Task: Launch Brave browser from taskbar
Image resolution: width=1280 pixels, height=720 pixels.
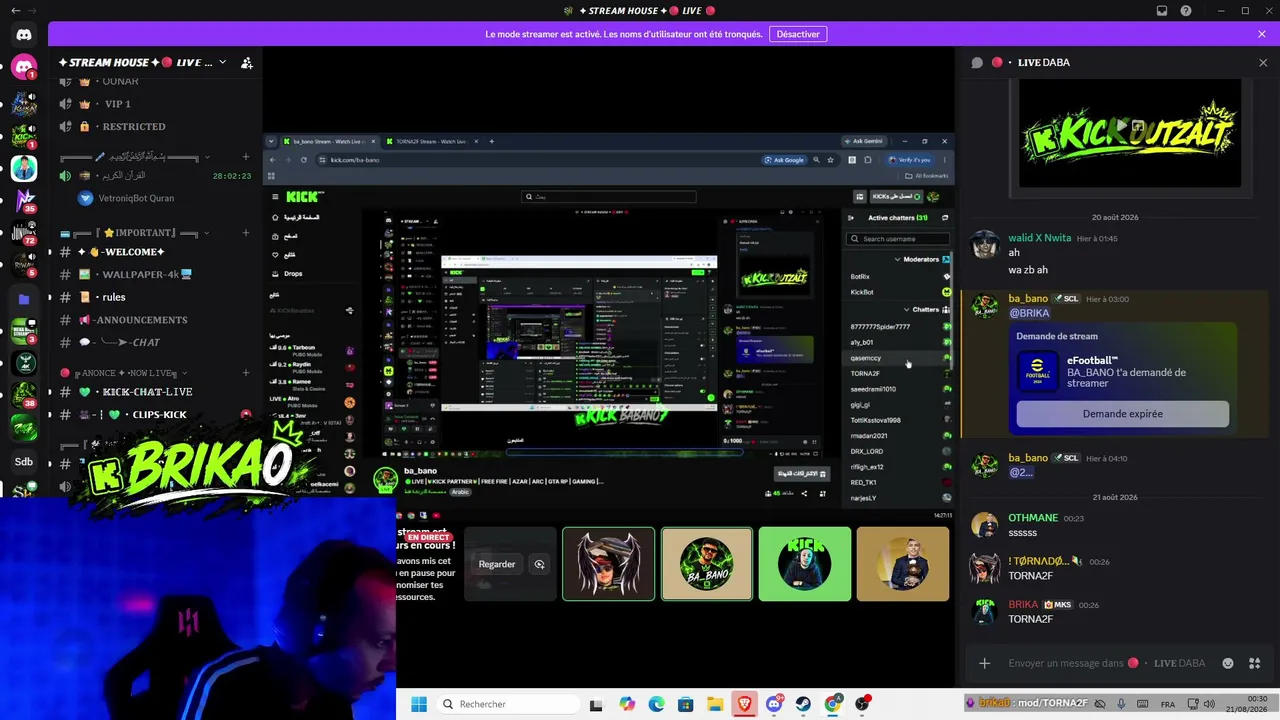Action: coord(745,704)
